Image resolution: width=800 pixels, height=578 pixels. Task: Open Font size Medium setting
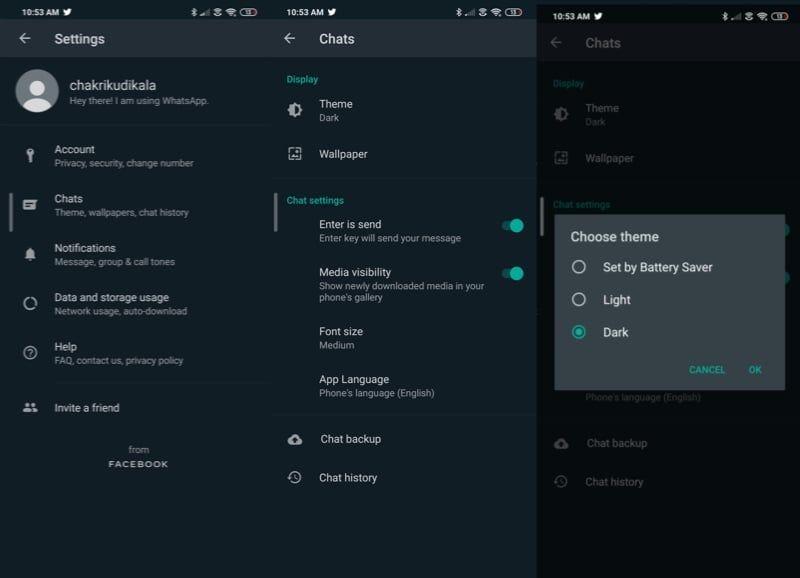406,338
